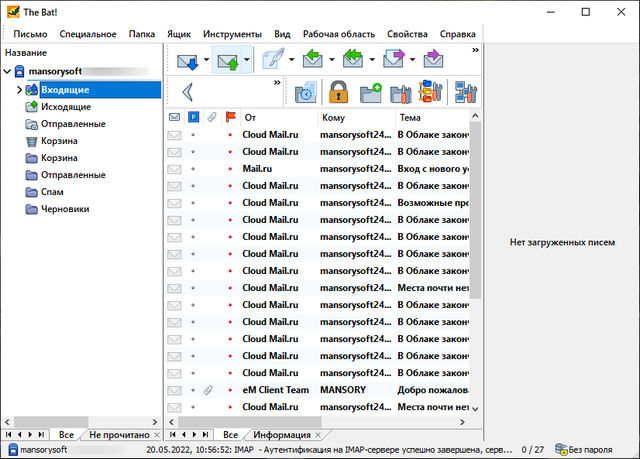
Task: Click the Forward message icon
Action: pos(392,60)
